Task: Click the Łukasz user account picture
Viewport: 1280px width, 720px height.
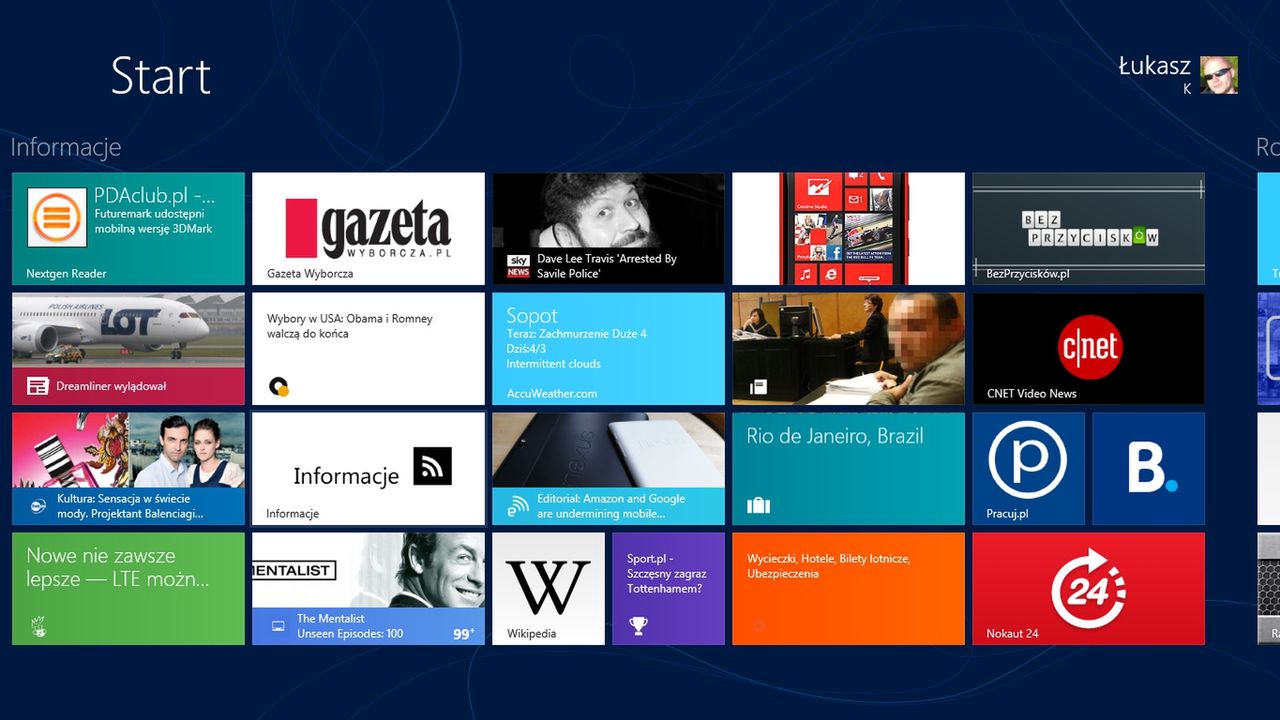Action: coord(1219,75)
